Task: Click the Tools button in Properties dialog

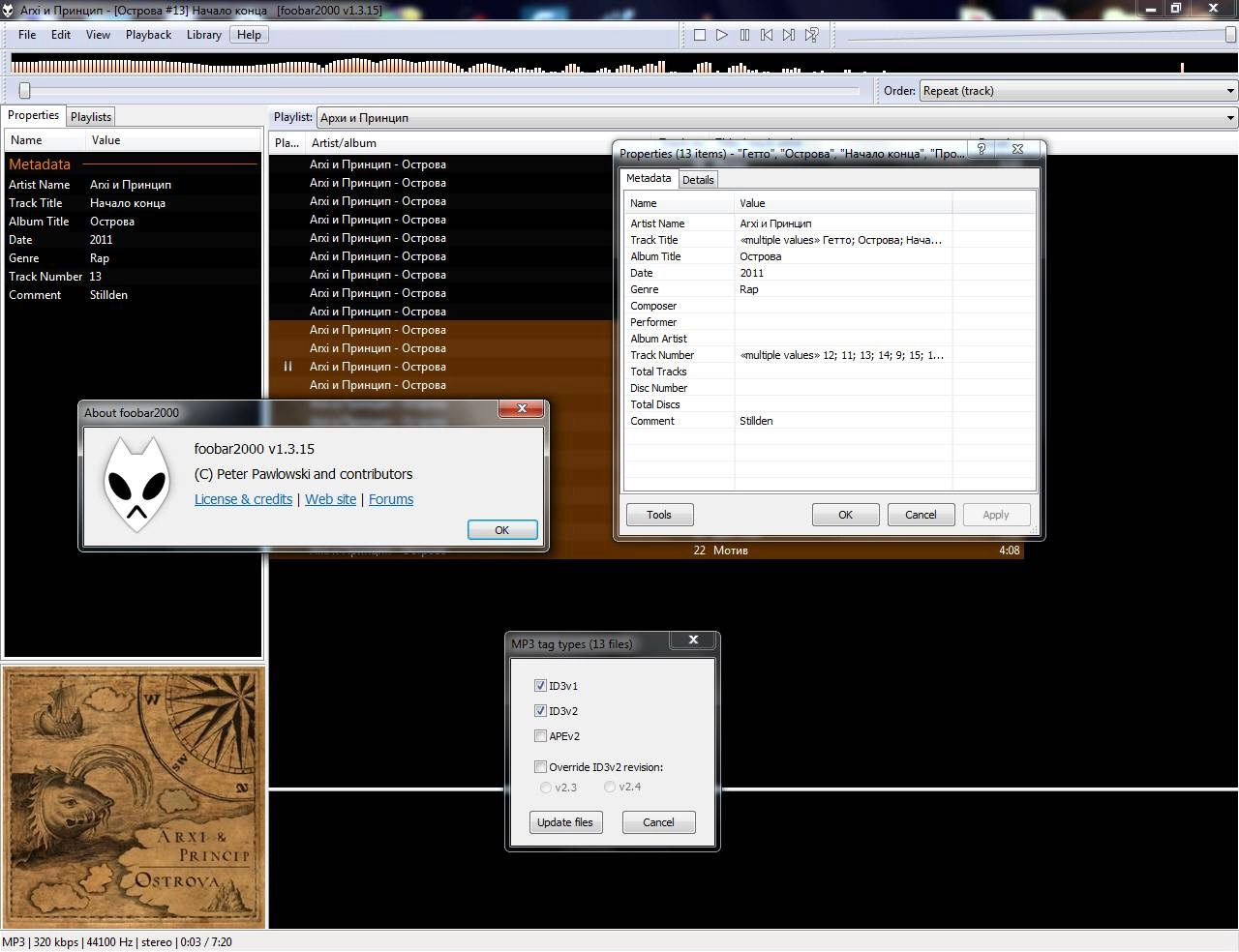Action: pos(659,515)
